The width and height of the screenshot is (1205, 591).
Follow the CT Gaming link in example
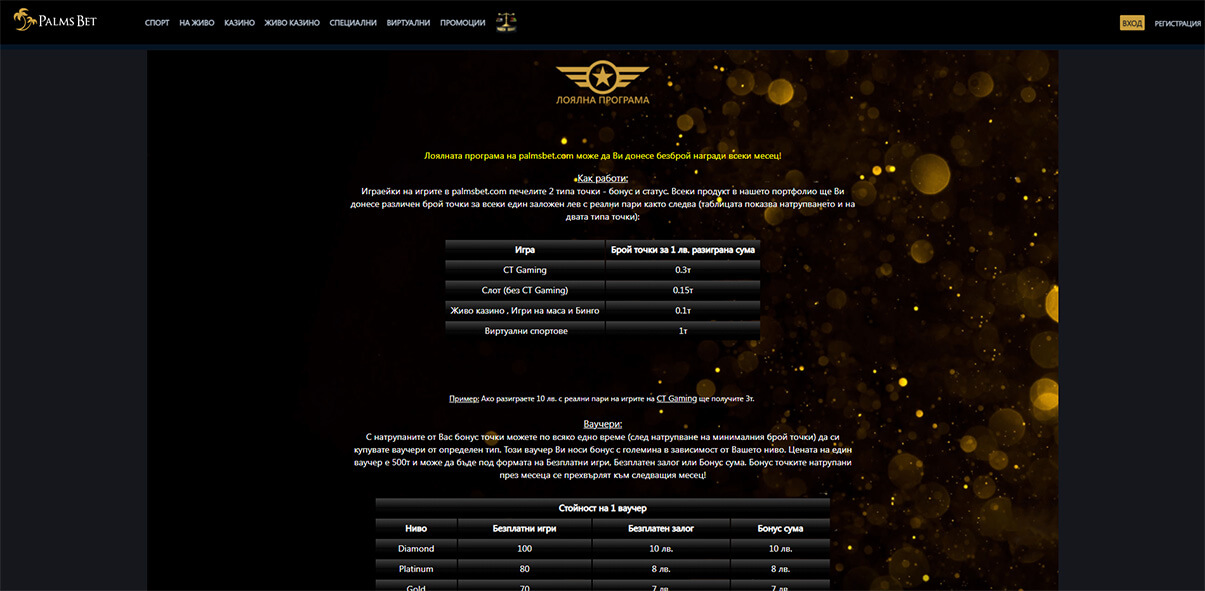[x=677, y=398]
